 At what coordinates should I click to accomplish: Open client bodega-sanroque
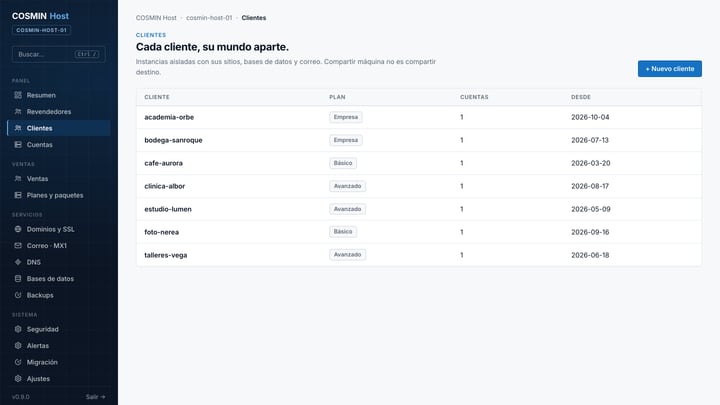(x=173, y=140)
